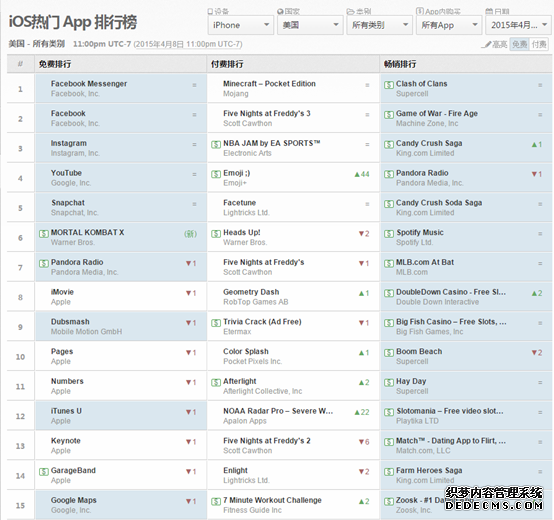Open the country dropdown showing 美国
This screenshot has width=554, height=520.
(x=310, y=25)
